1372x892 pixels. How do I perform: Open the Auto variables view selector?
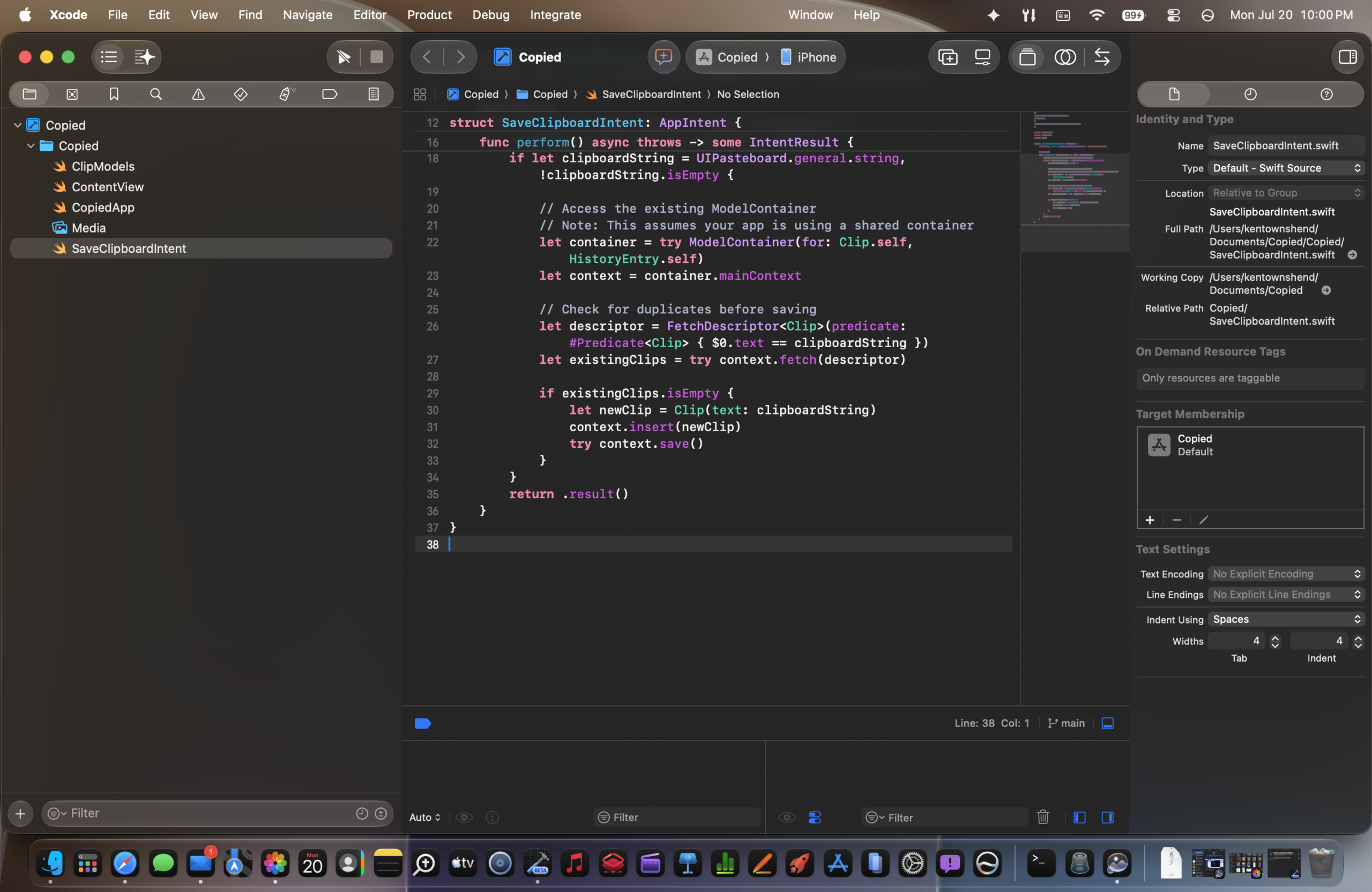pyautogui.click(x=425, y=818)
